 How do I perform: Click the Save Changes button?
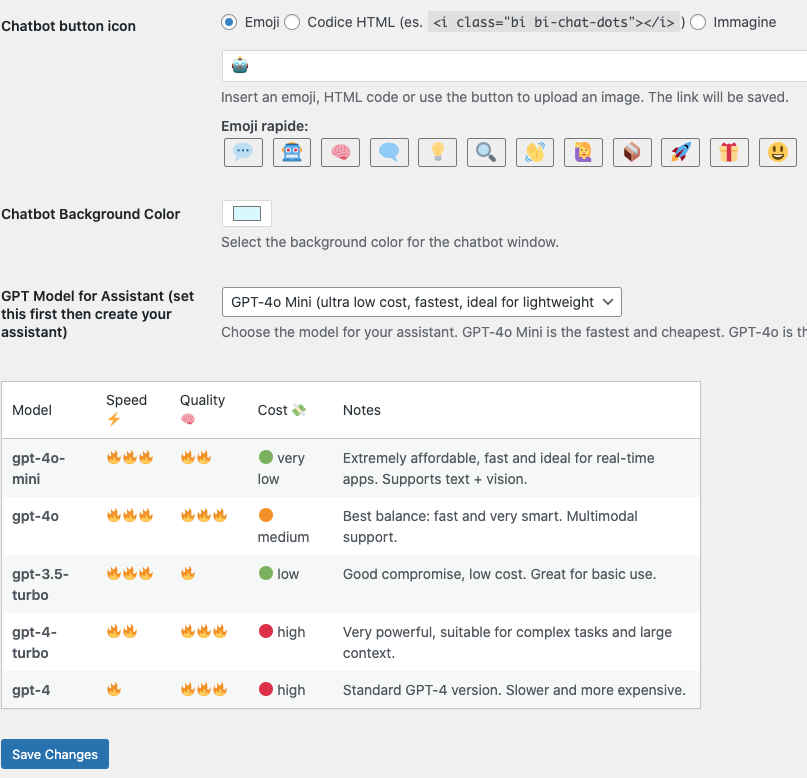[x=55, y=754]
